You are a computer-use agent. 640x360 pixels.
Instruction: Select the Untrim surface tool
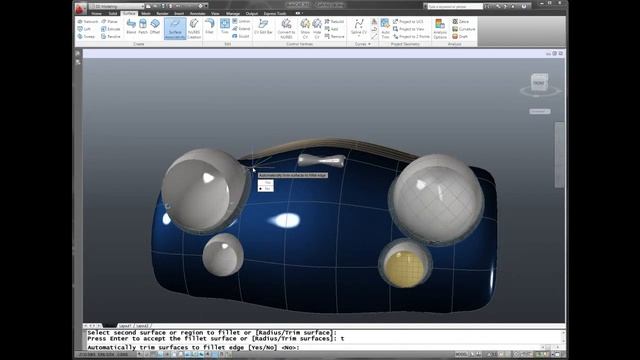point(241,21)
